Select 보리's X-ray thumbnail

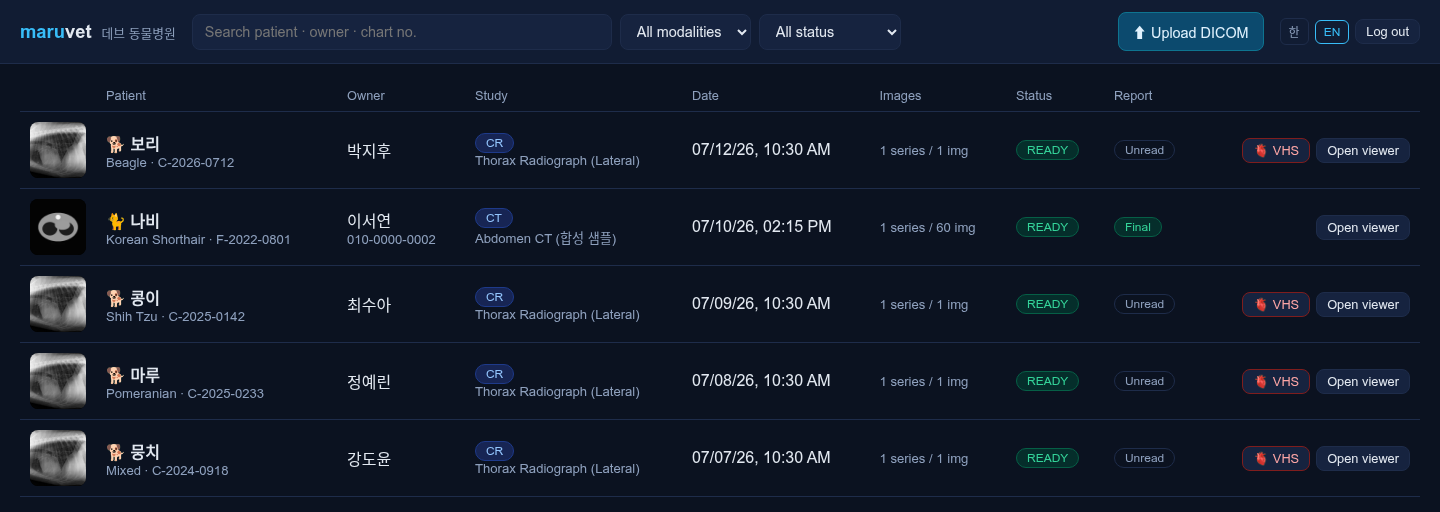pos(58,150)
